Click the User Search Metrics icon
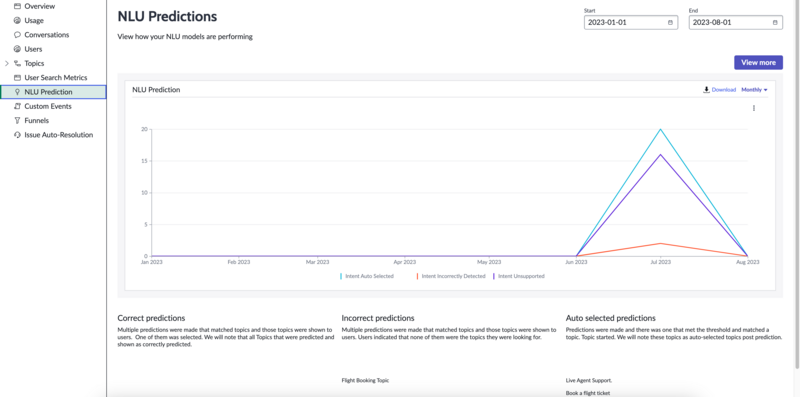Screen dimensions: 800x397 pyautogui.click(x=17, y=78)
